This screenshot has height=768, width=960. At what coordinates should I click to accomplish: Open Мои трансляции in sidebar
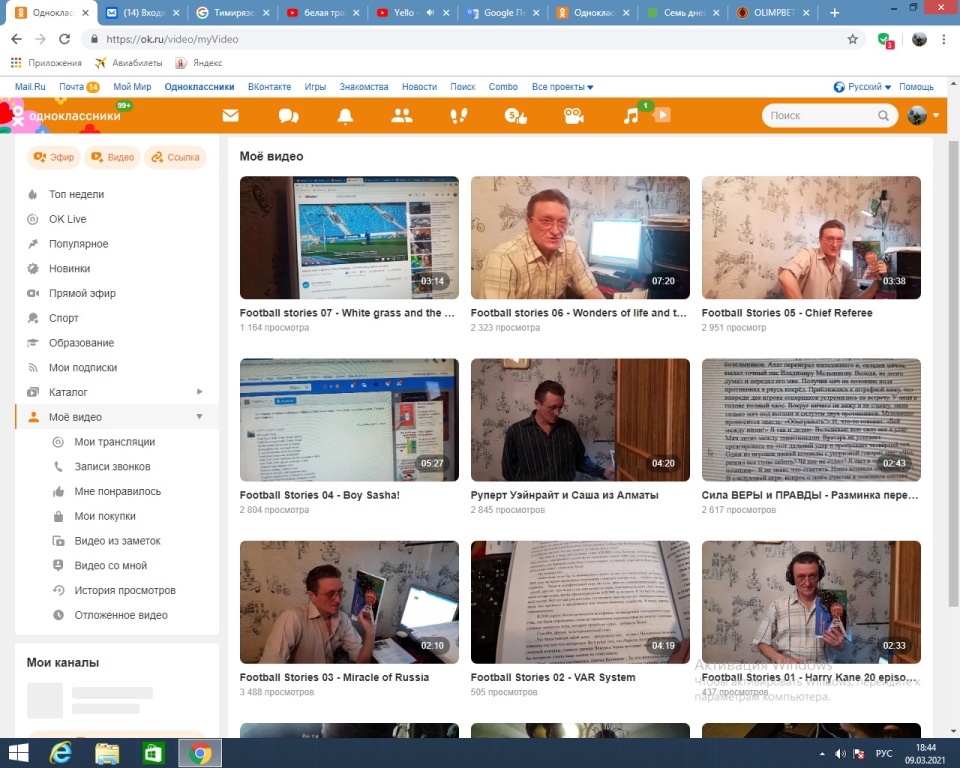[114, 442]
